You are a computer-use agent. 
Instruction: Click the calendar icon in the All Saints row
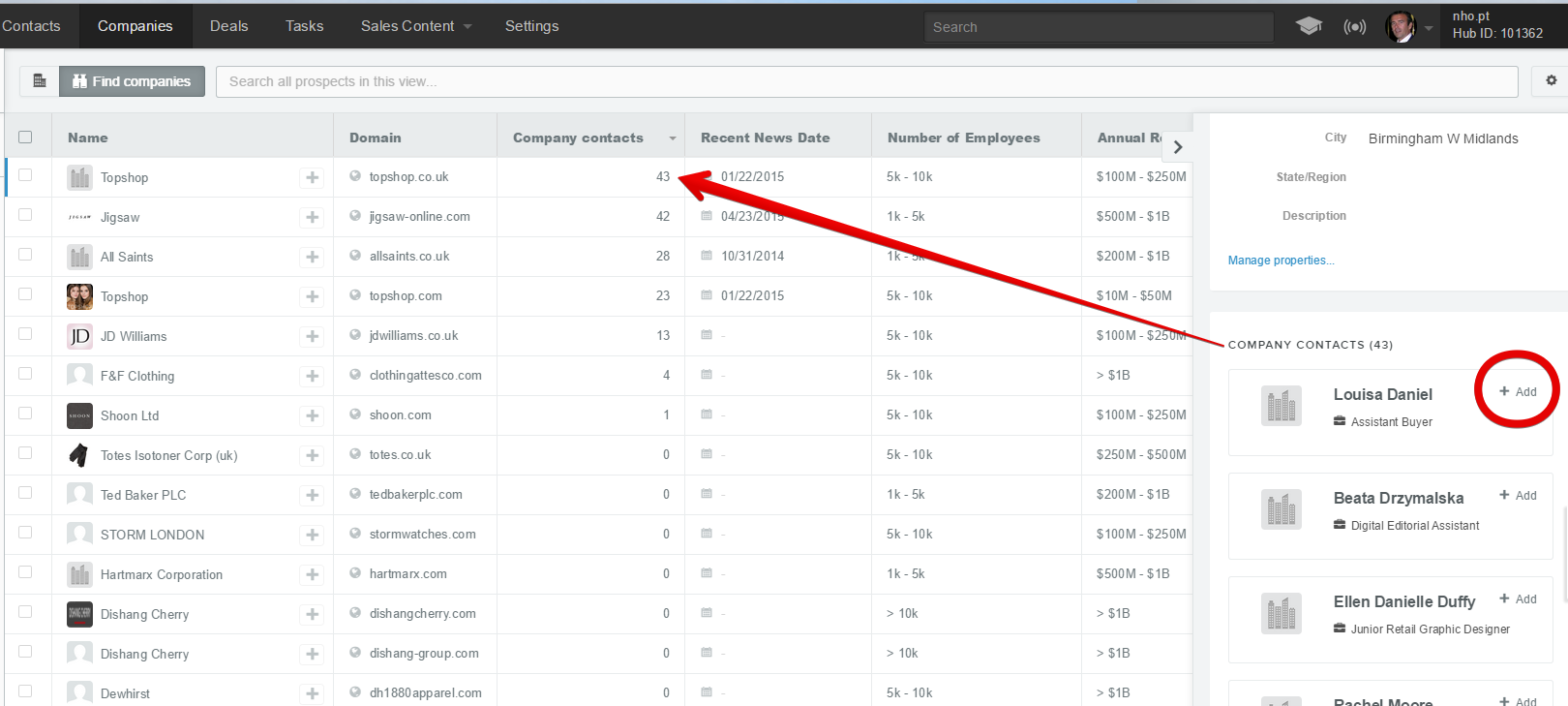(x=707, y=256)
